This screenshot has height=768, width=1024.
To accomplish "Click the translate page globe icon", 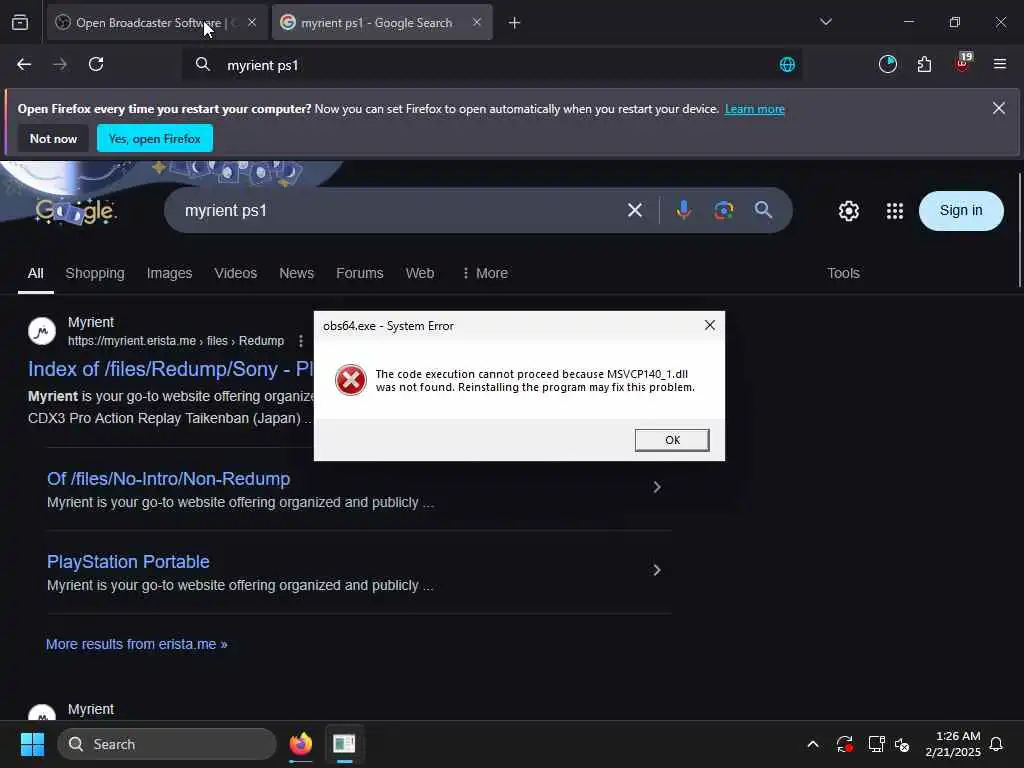I will pos(788,65).
